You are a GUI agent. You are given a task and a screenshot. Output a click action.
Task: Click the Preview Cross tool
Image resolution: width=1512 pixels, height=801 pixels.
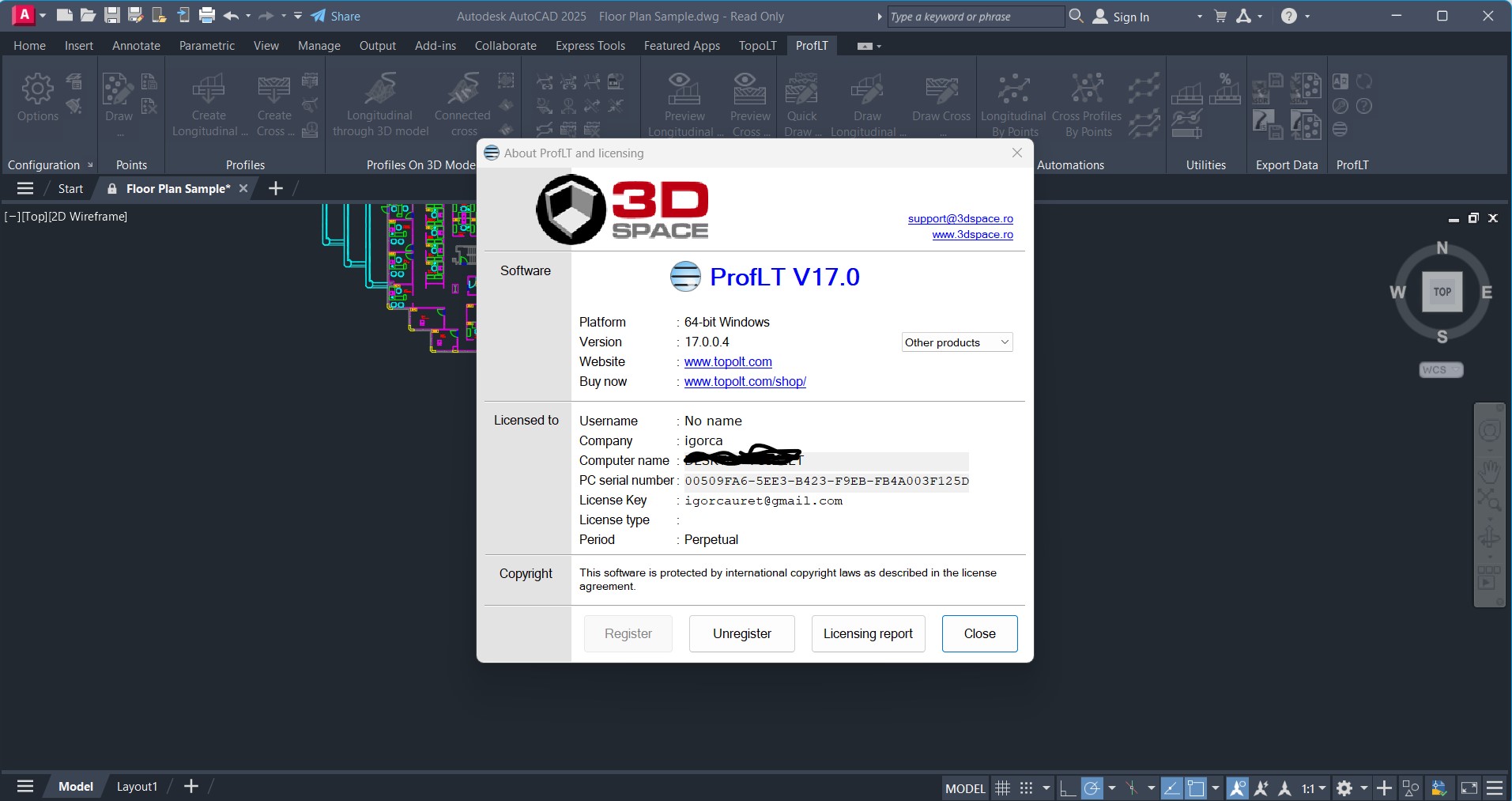coord(750,105)
